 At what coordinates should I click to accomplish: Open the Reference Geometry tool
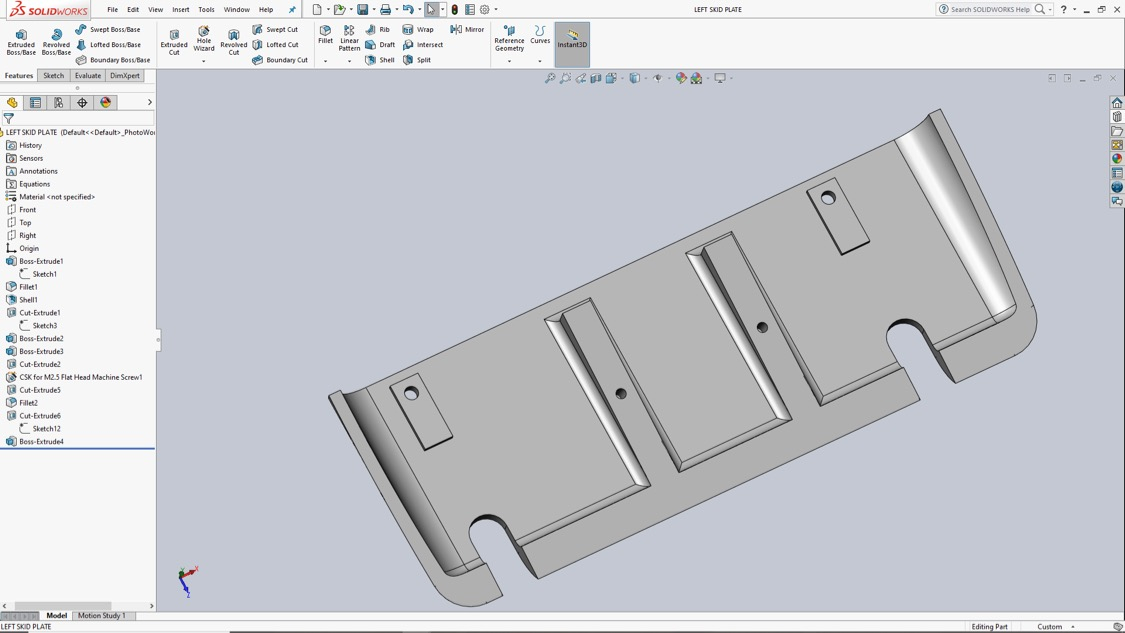click(509, 39)
